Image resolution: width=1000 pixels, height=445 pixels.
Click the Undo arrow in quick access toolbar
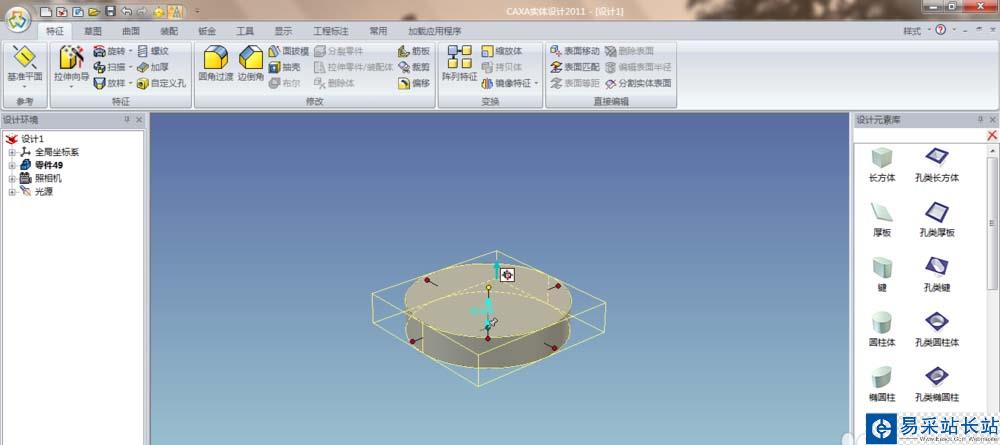pyautogui.click(x=126, y=11)
